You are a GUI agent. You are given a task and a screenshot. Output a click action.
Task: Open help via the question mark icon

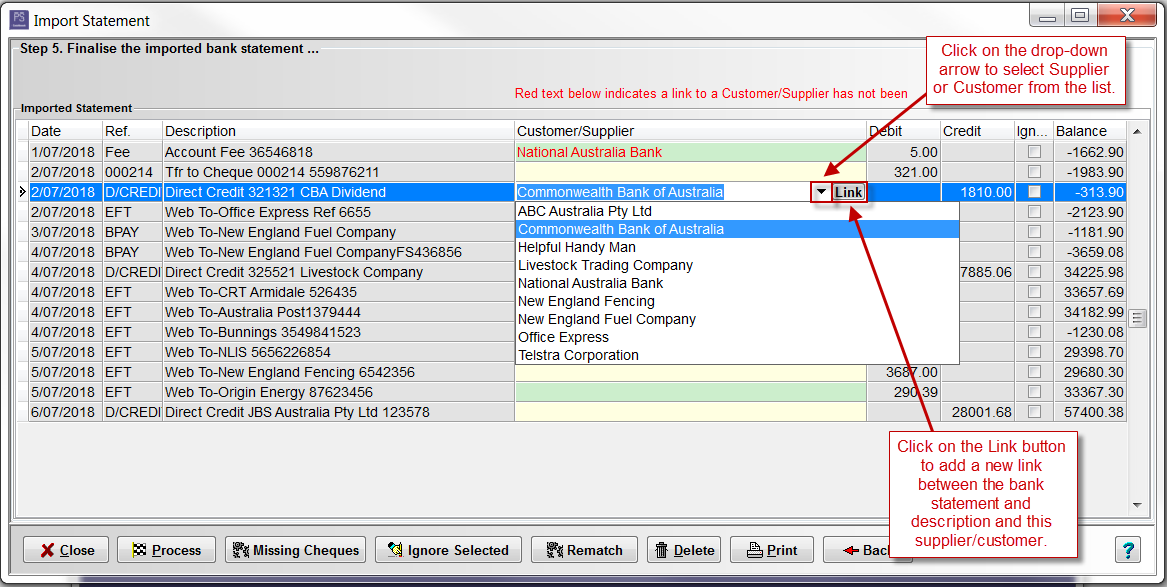click(1128, 550)
